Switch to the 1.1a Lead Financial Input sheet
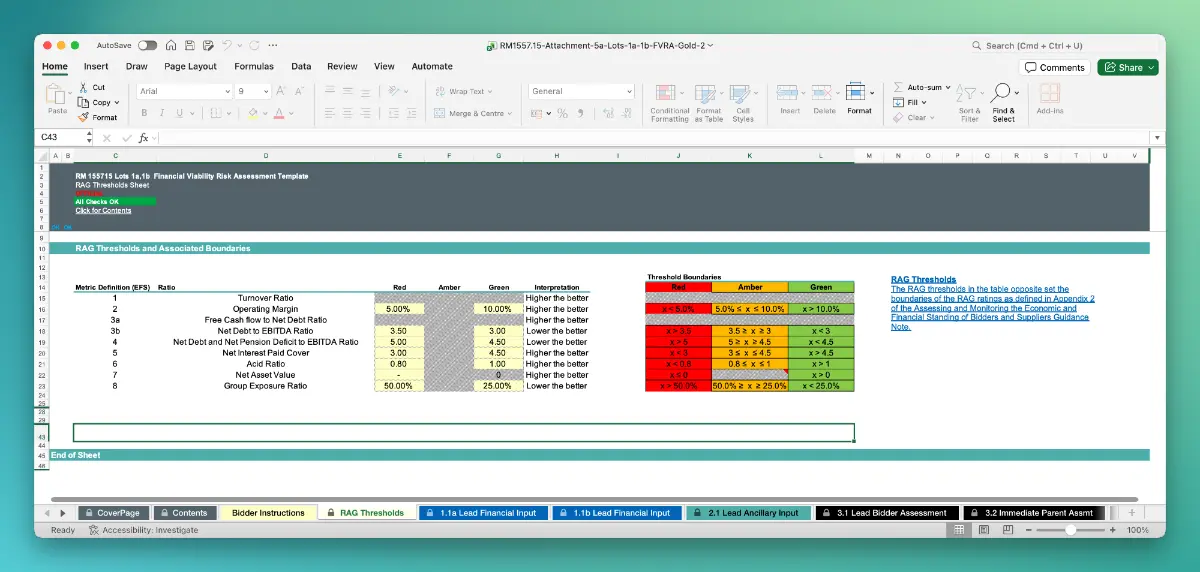The width and height of the screenshot is (1200, 572). pos(482,513)
